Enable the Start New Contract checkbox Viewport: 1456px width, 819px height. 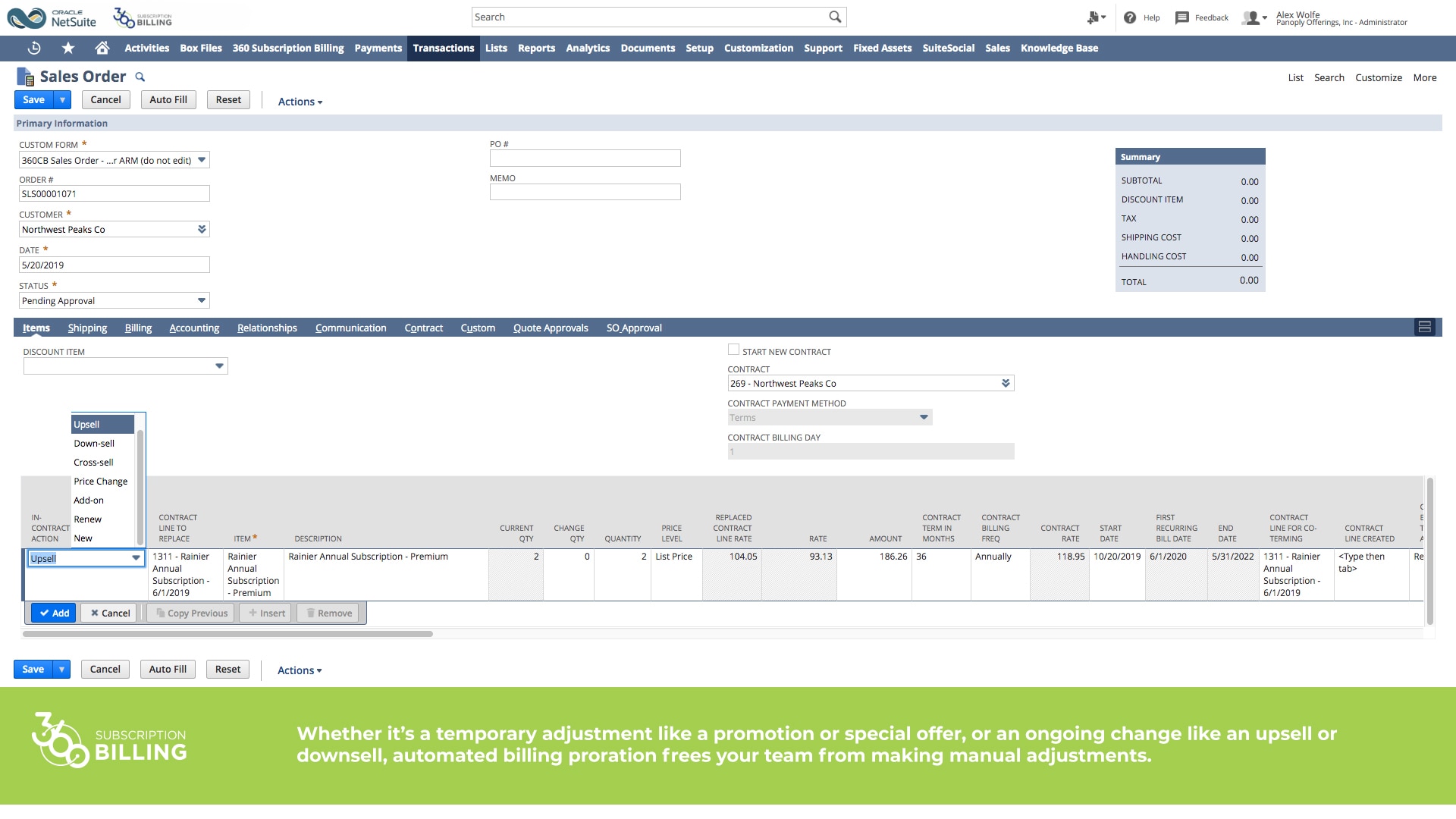pyautogui.click(x=733, y=350)
